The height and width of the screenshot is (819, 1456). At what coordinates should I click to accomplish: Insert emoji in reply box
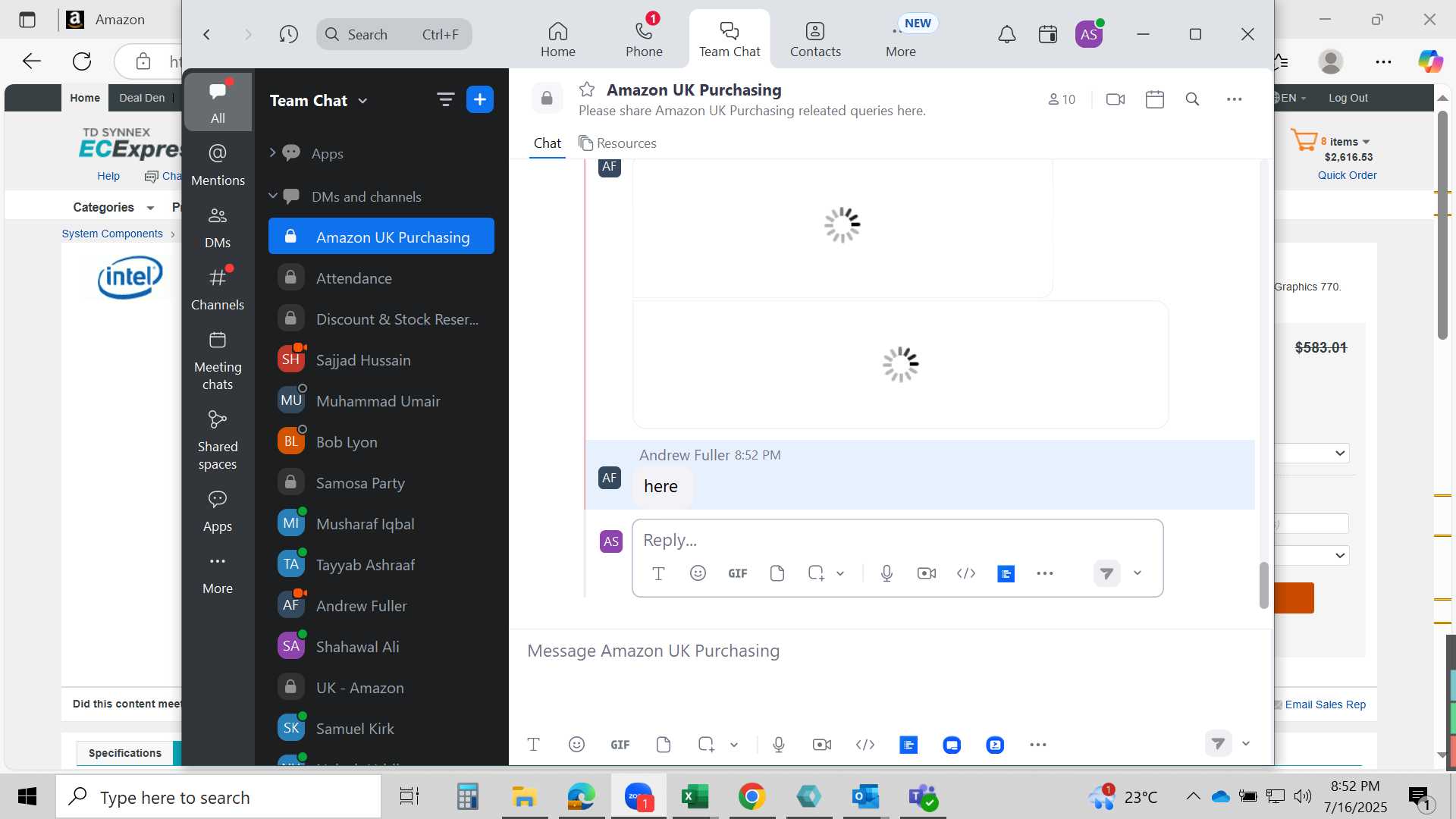(698, 573)
